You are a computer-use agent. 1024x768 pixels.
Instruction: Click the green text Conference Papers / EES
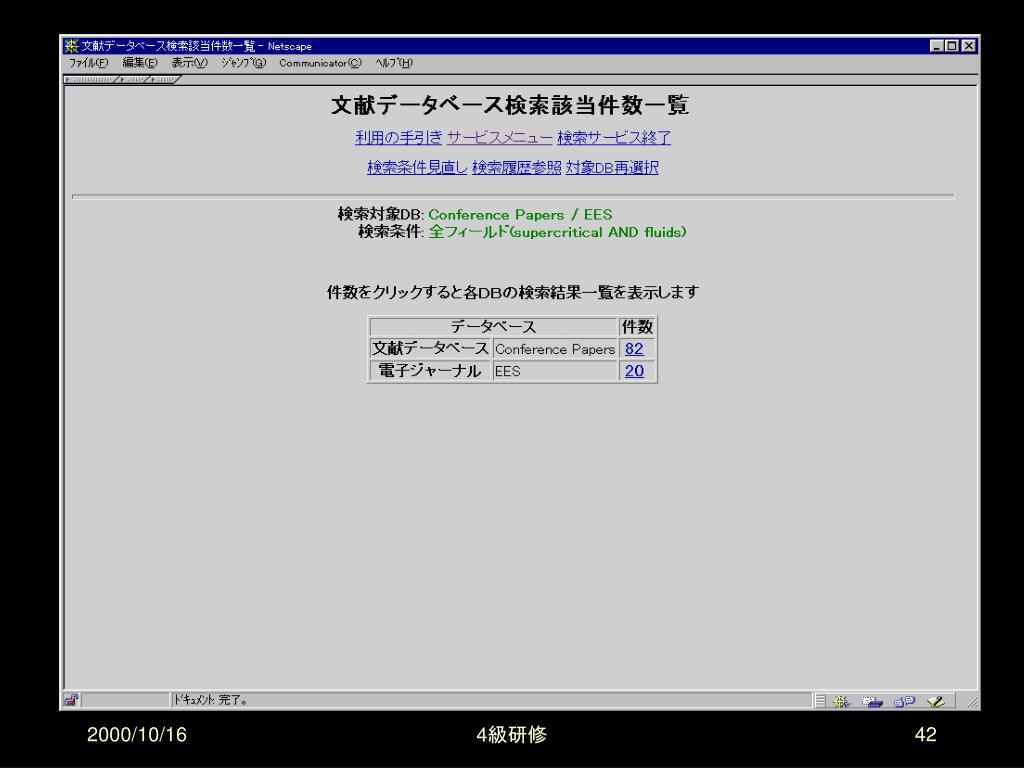[520, 215]
